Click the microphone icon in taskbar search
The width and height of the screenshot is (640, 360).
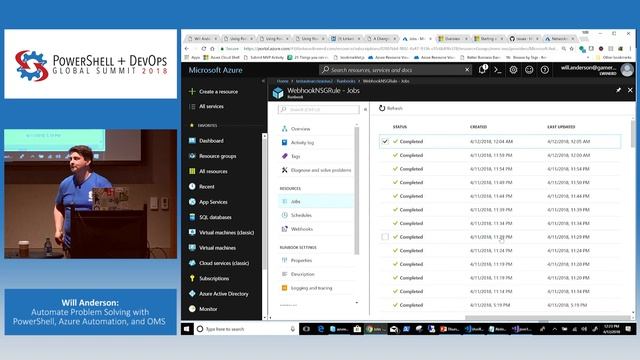(x=293, y=329)
